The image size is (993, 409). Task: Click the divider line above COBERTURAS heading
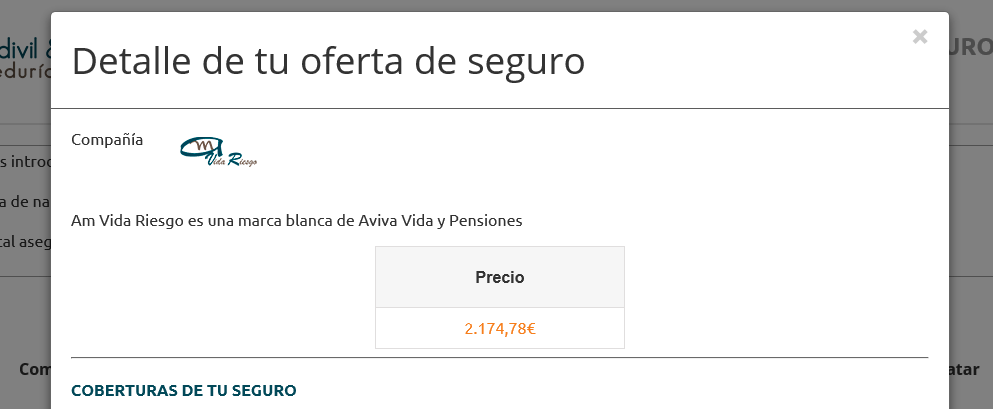point(500,358)
